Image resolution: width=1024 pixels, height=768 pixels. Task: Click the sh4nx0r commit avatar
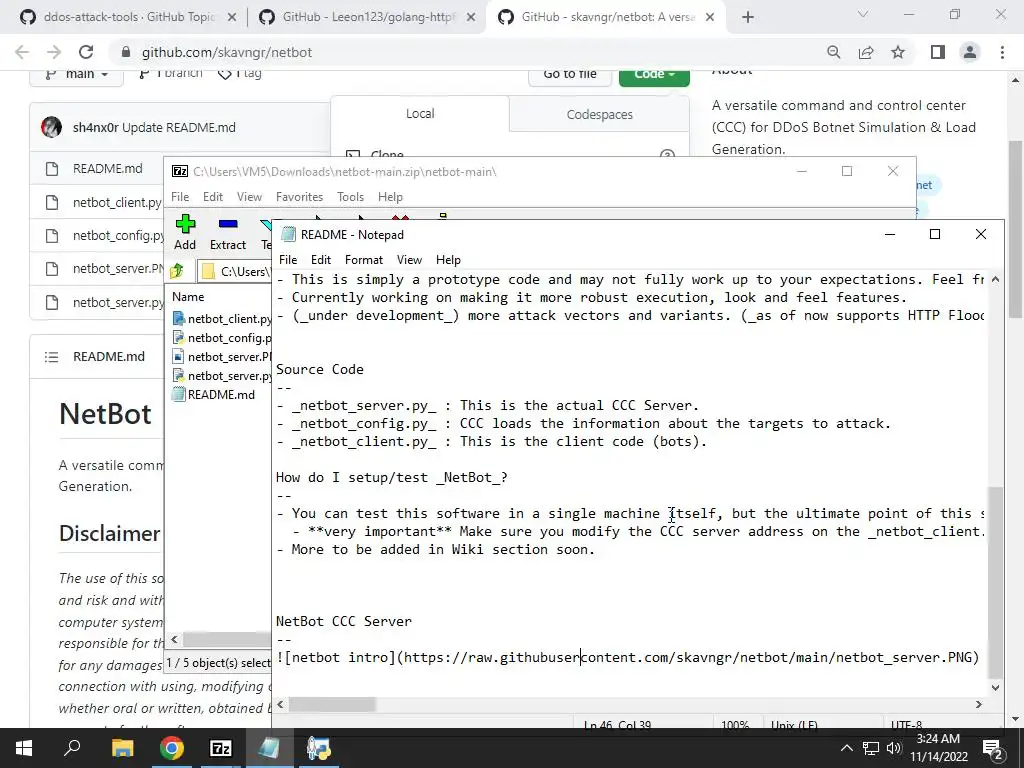click(x=52, y=127)
